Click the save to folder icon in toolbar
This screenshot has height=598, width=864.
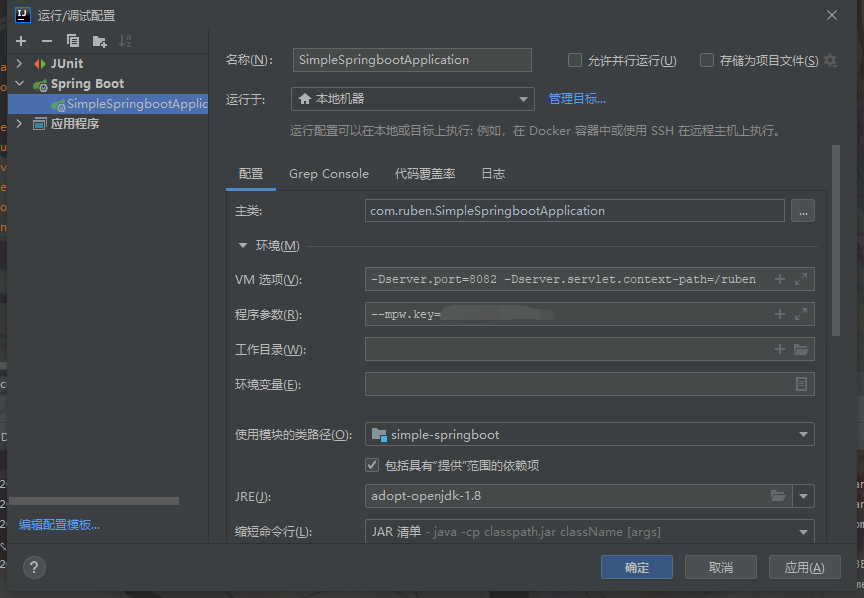coord(99,41)
